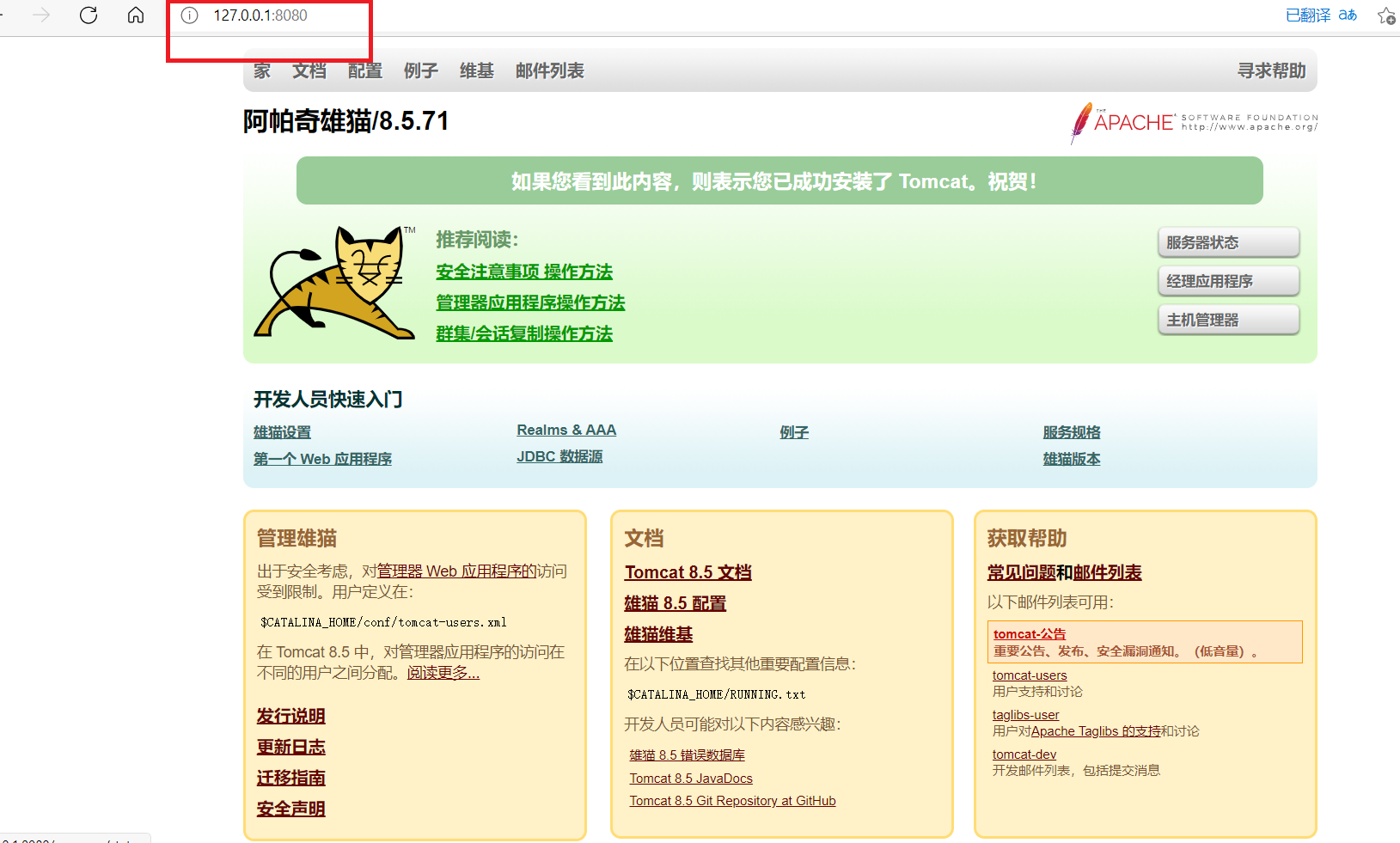Open the 邮件列表 nav menu item
Screen dimensions: 1400x843
click(x=550, y=70)
